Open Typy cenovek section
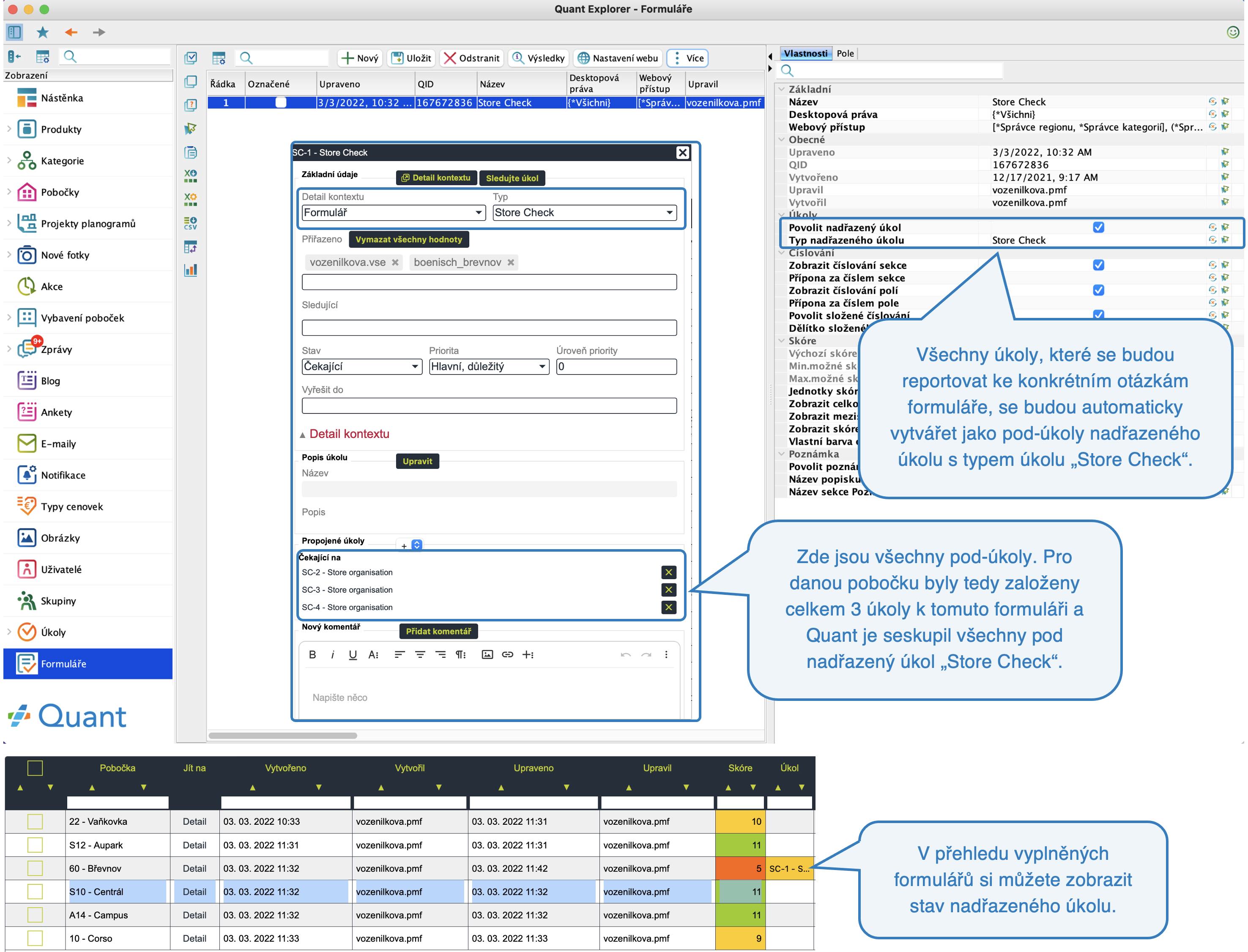 (x=71, y=506)
